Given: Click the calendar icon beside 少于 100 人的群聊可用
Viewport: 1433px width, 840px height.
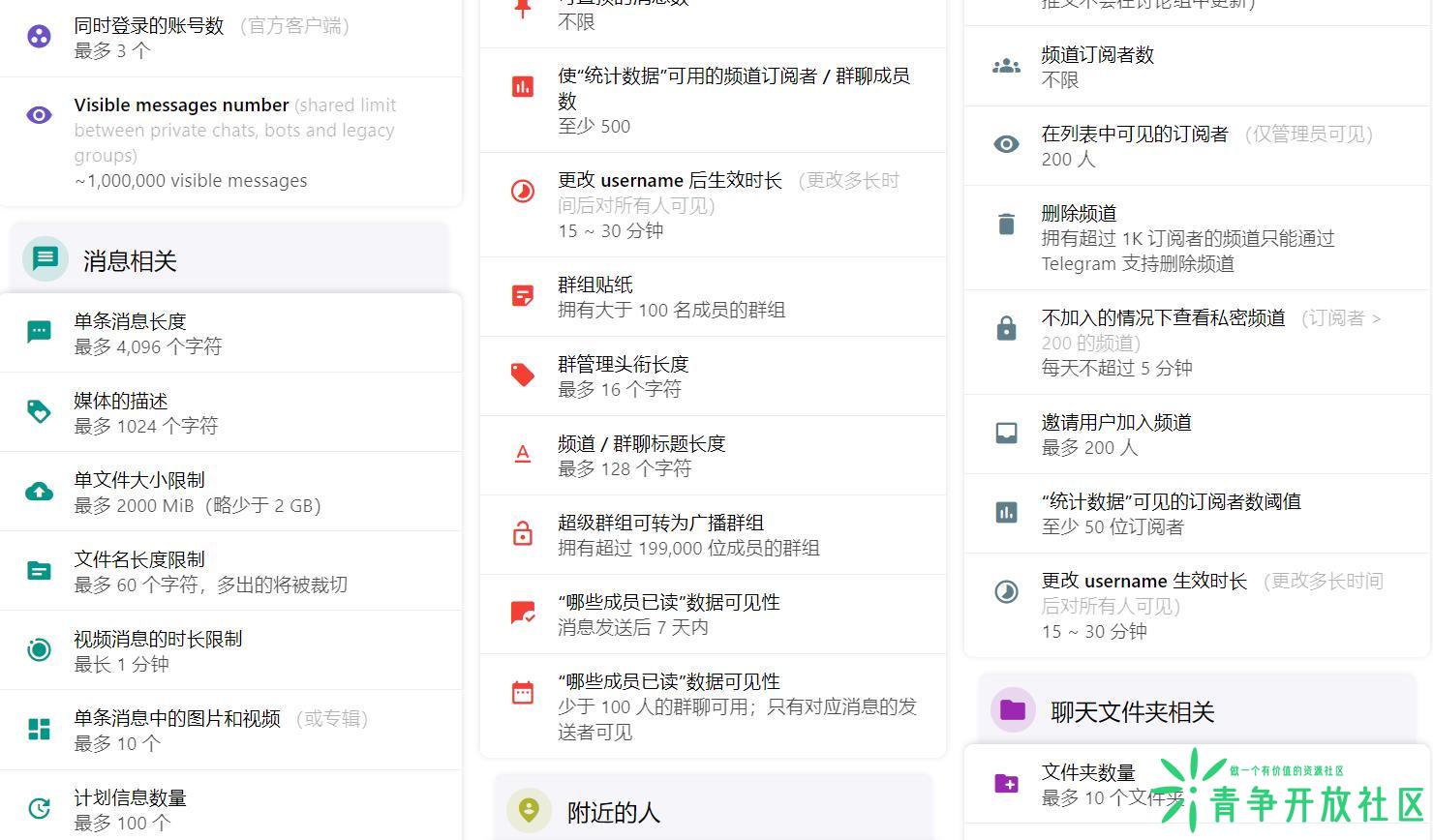Looking at the screenshot, I should (x=523, y=692).
